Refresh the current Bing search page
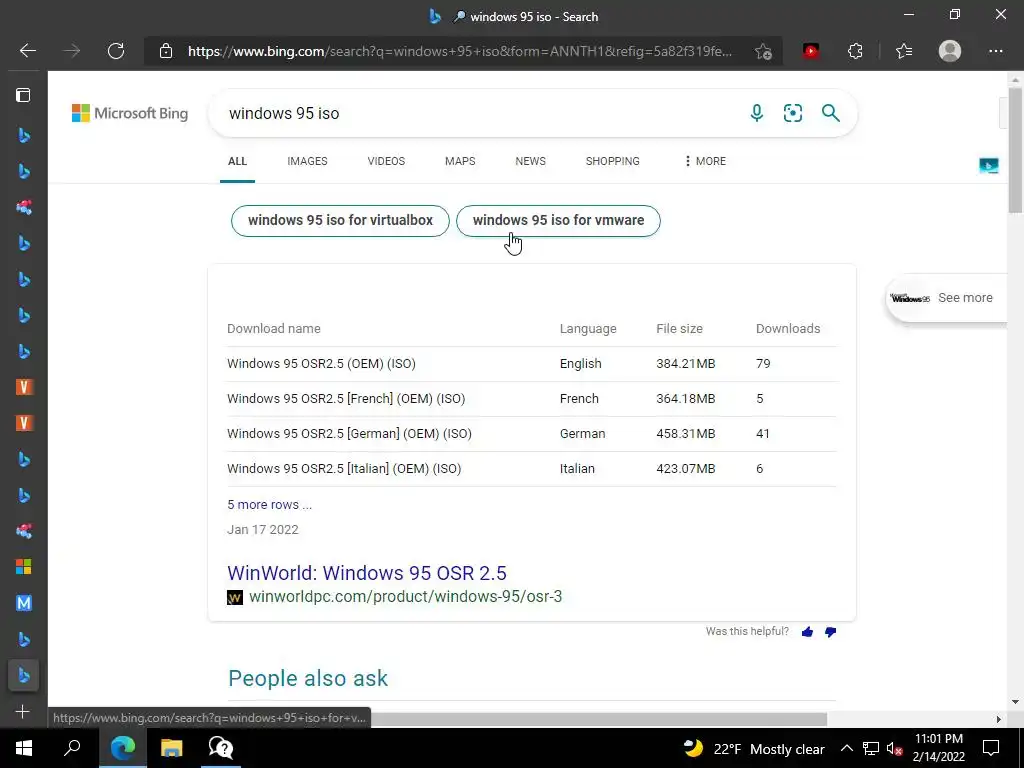 (x=116, y=51)
